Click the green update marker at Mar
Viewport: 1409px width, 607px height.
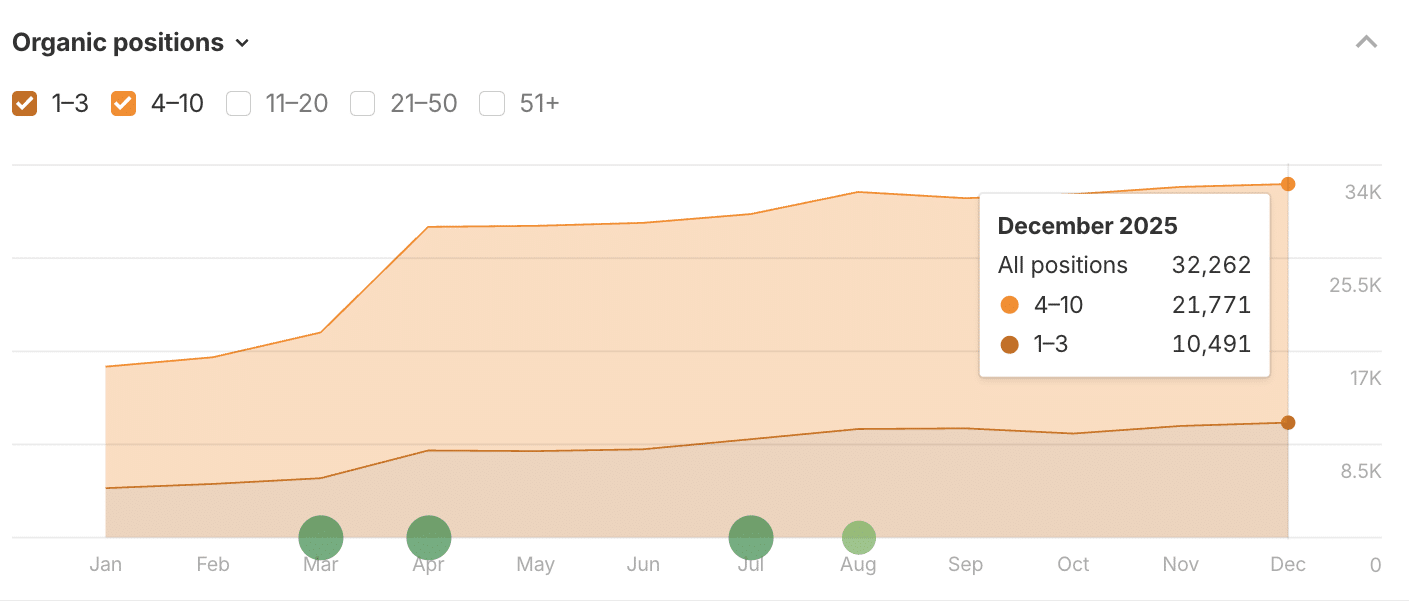coord(321,538)
